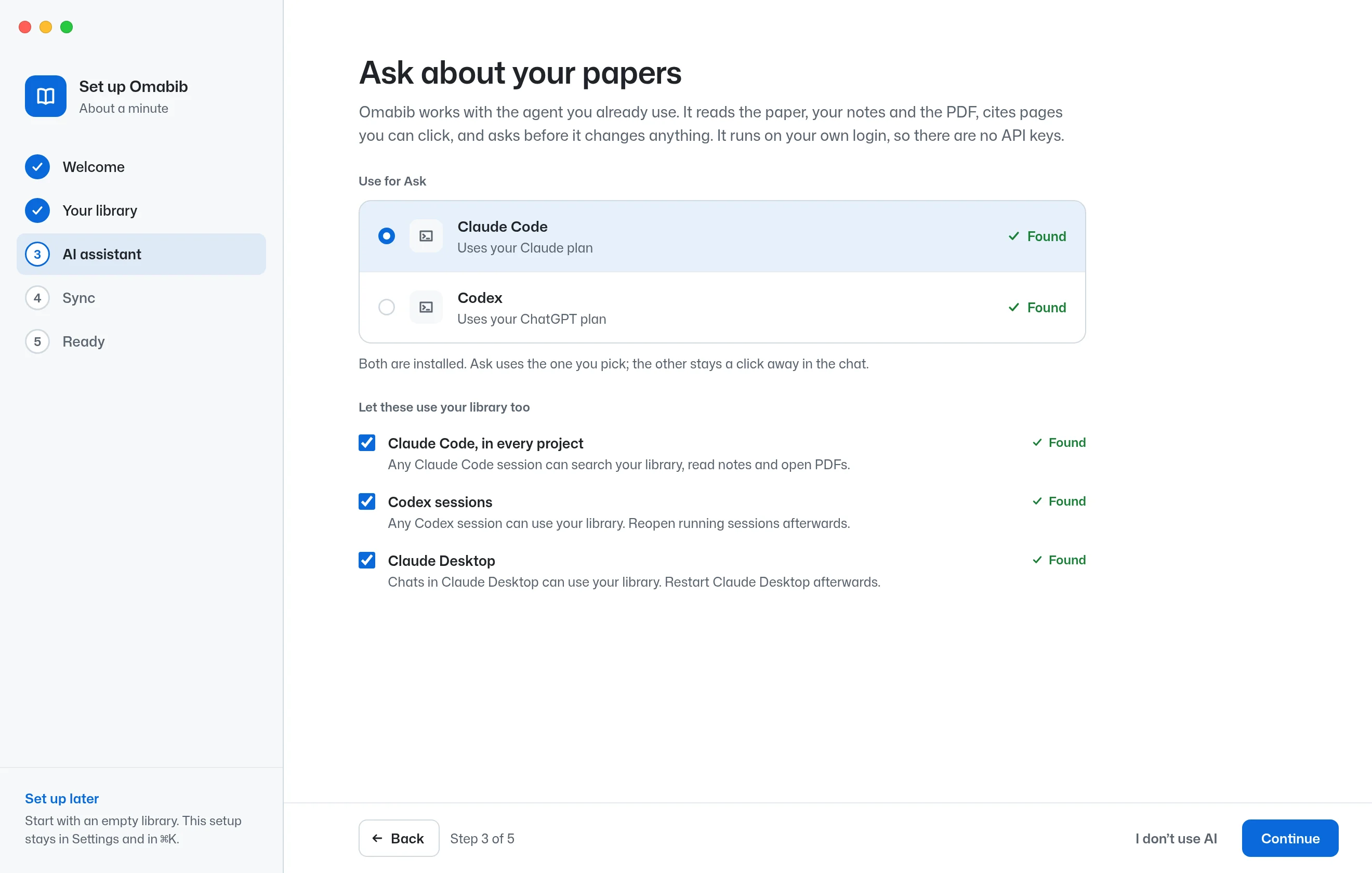This screenshot has height=873, width=1372.
Task: Click Found status for Claude Code, every project
Action: click(1059, 443)
